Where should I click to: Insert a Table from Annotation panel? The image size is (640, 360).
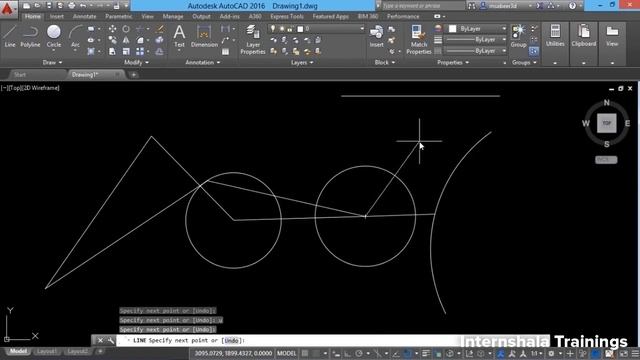225,52
